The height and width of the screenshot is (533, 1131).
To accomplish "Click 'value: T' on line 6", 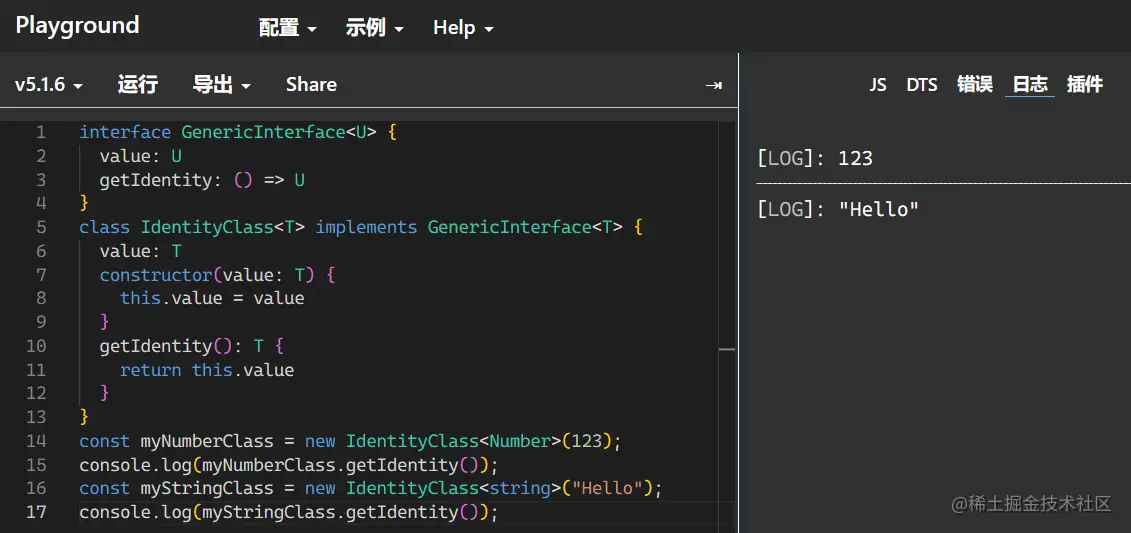I will coord(141,251).
